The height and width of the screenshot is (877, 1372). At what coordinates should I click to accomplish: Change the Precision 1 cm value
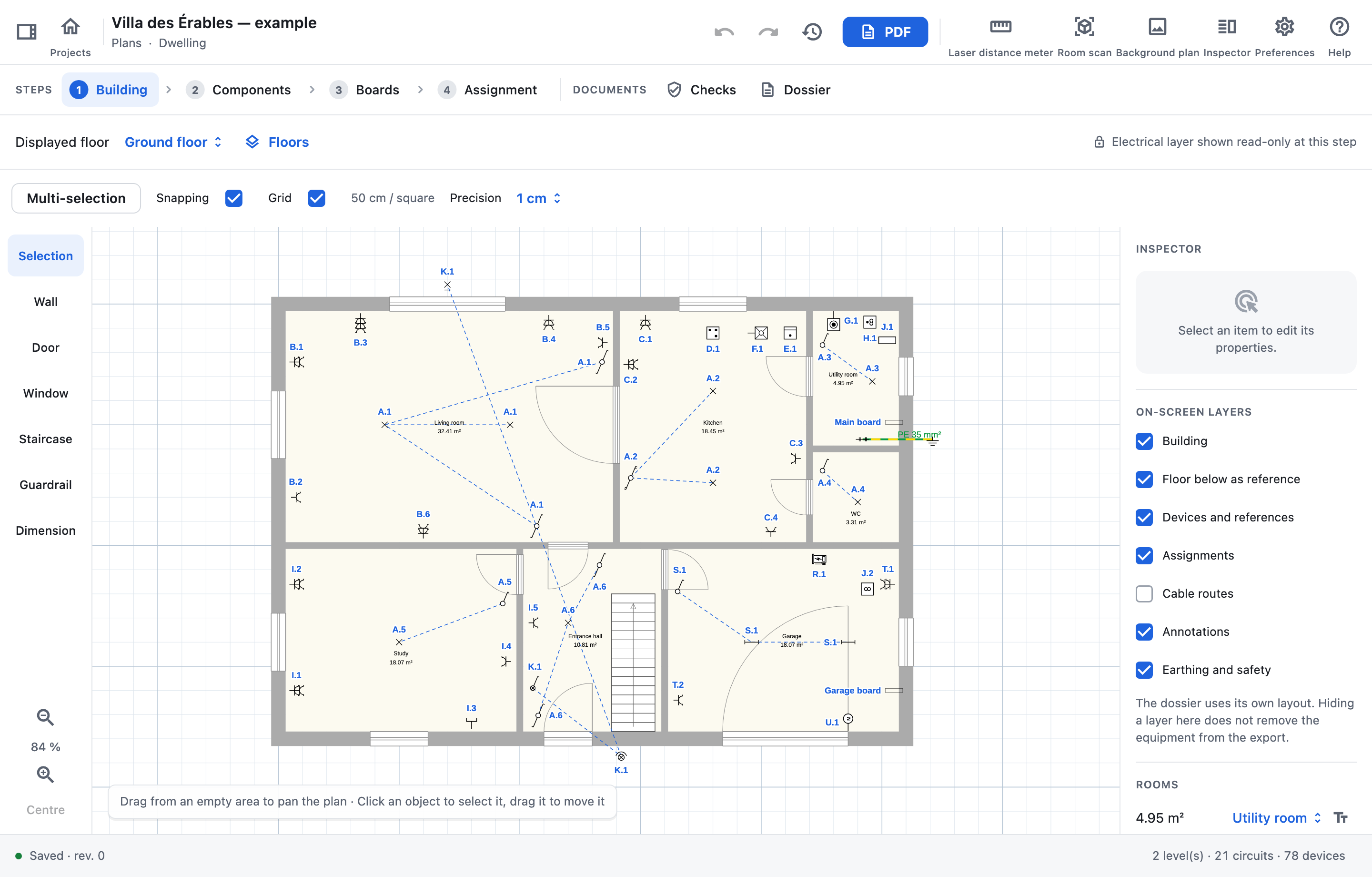538,198
